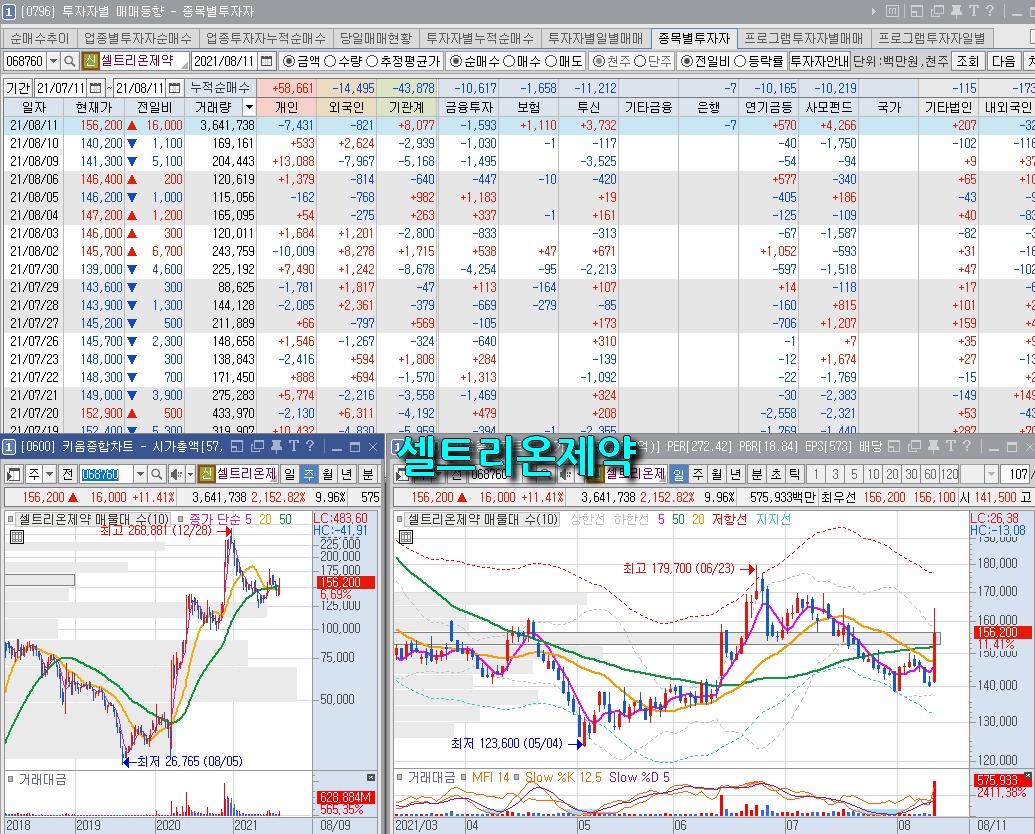
Task: Expand title bar arrow left of memo icon
Action: pyautogui.click(x=874, y=11)
